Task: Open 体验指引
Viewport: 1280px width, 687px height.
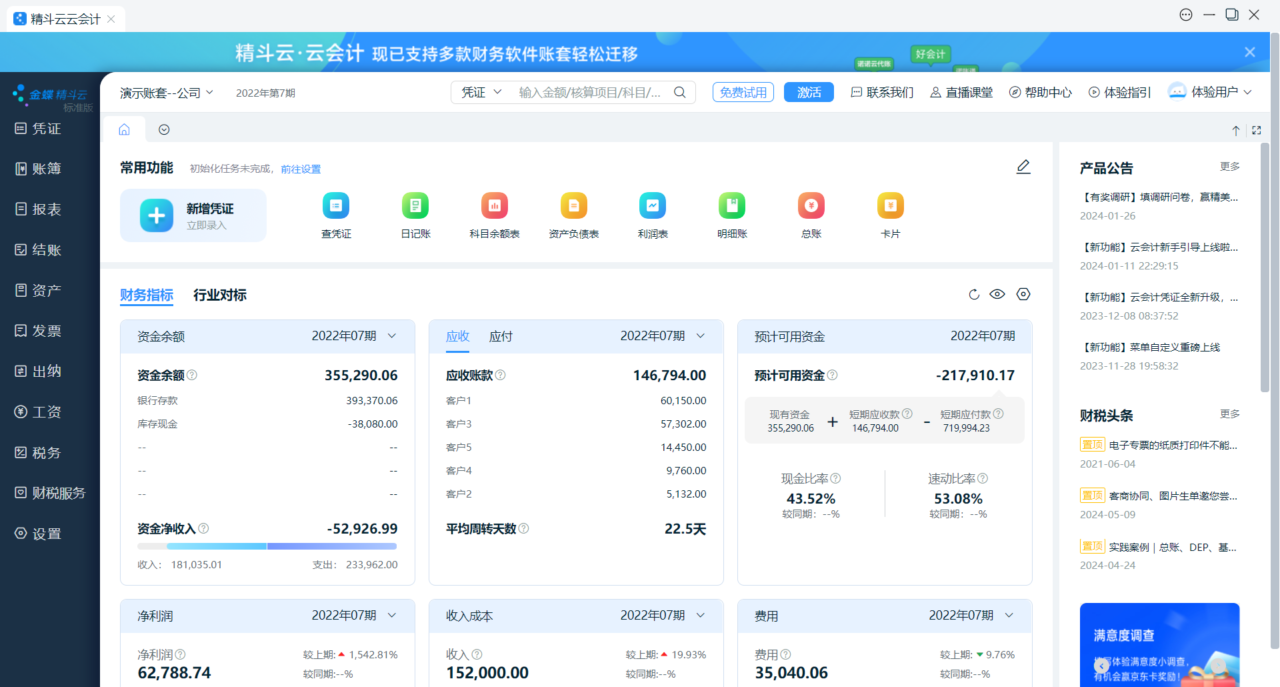Action: pyautogui.click(x=1120, y=92)
